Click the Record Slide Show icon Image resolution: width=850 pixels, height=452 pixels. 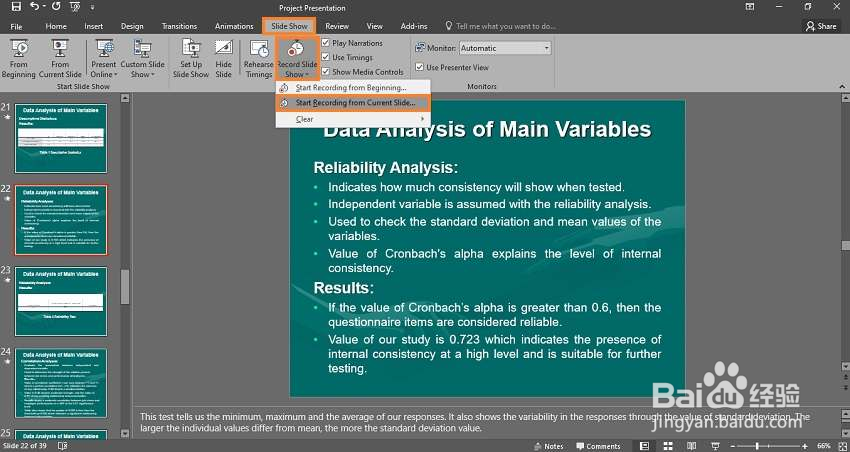(296, 49)
